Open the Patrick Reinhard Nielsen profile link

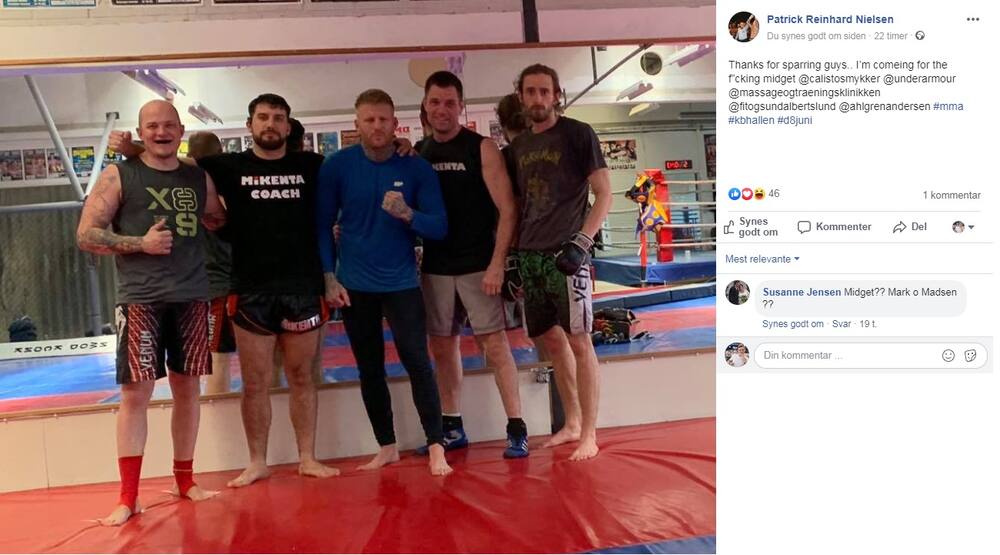830,19
